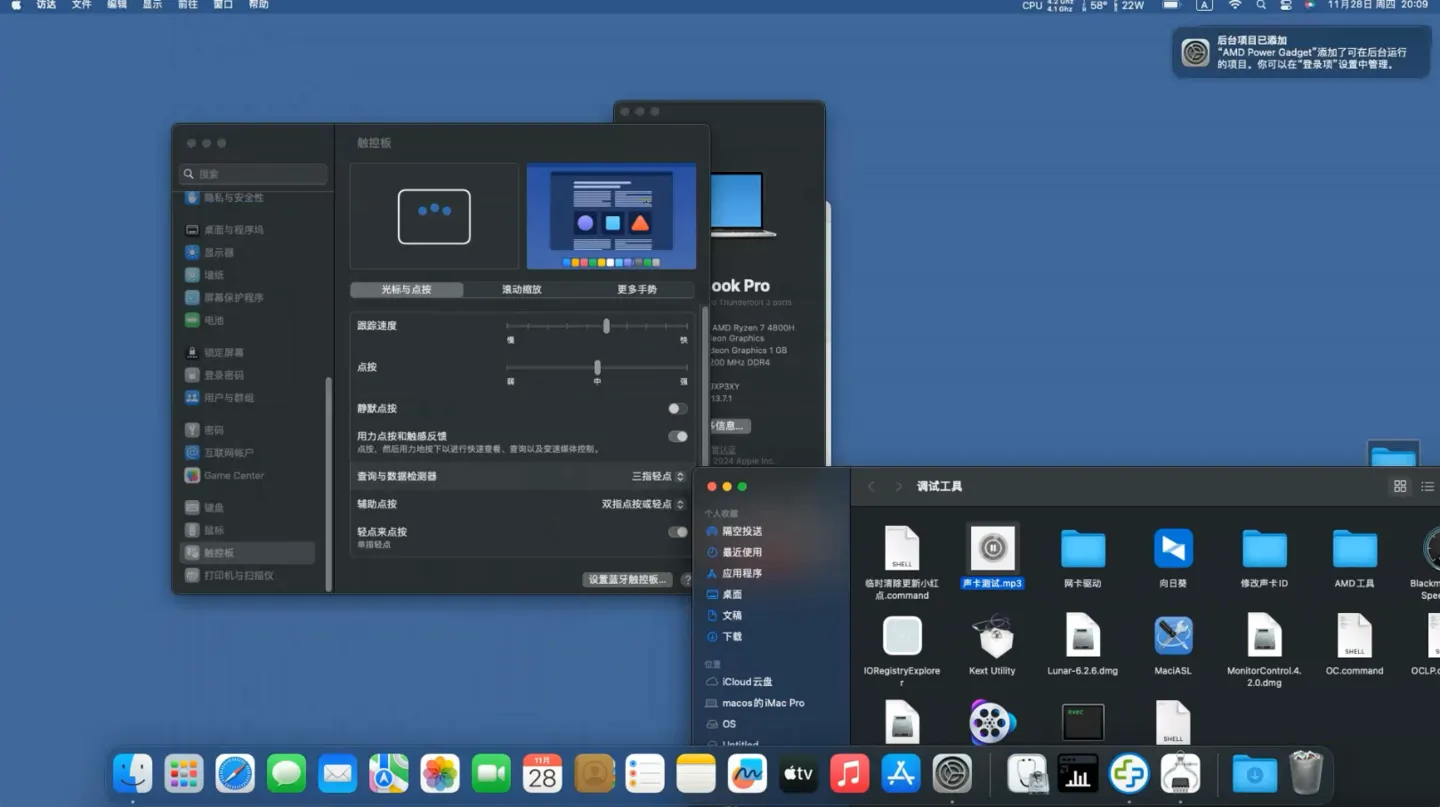Switch Finder to list view

pos(1428,486)
